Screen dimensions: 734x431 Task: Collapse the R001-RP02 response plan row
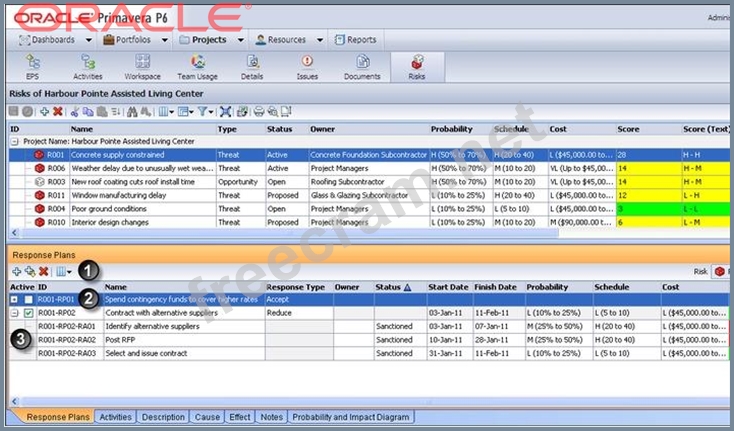point(15,313)
